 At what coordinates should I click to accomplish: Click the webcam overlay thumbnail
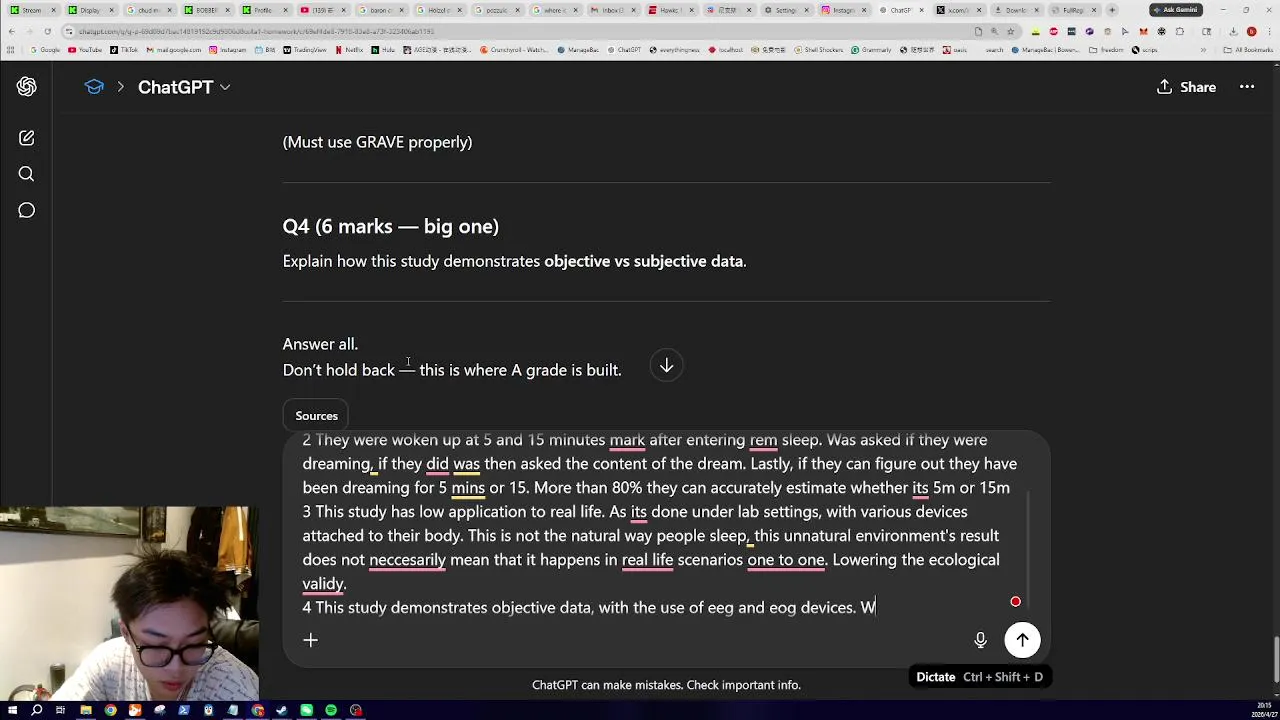(x=130, y=603)
